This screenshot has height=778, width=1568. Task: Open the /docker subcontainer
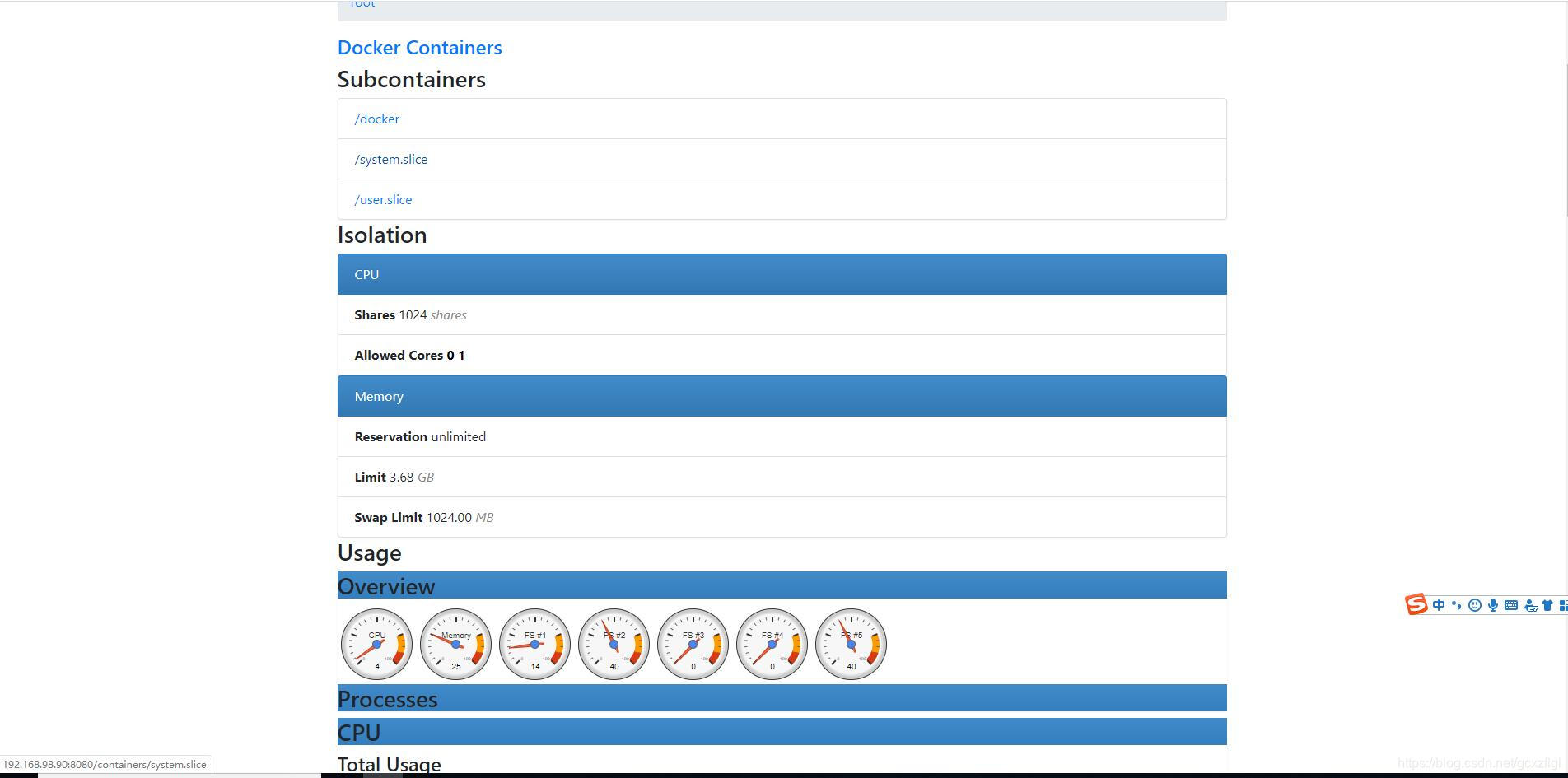[376, 119]
